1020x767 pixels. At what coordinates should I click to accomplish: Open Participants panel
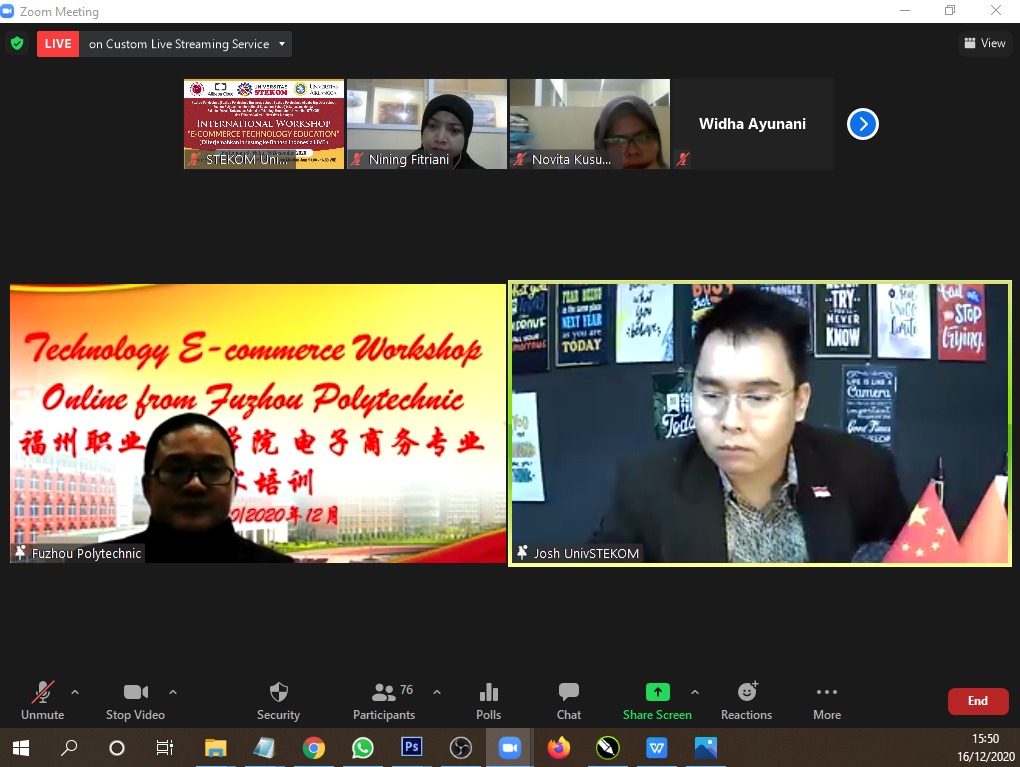coord(384,700)
